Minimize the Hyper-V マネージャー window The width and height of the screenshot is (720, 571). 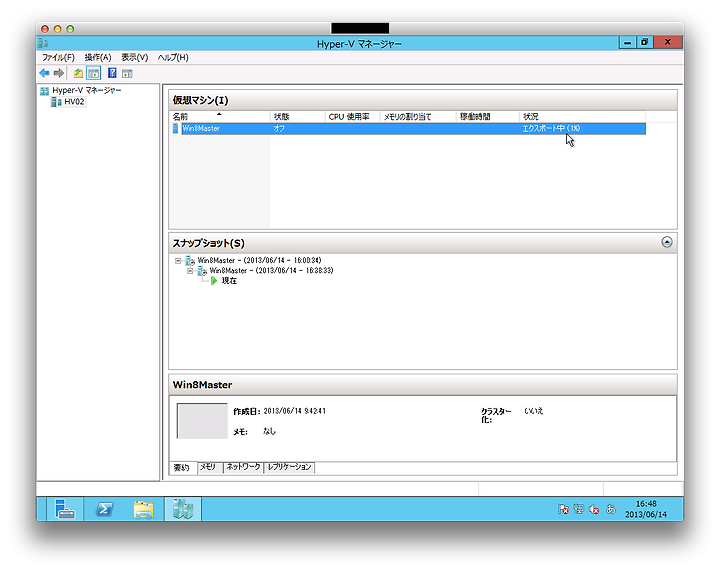[x=627, y=43]
